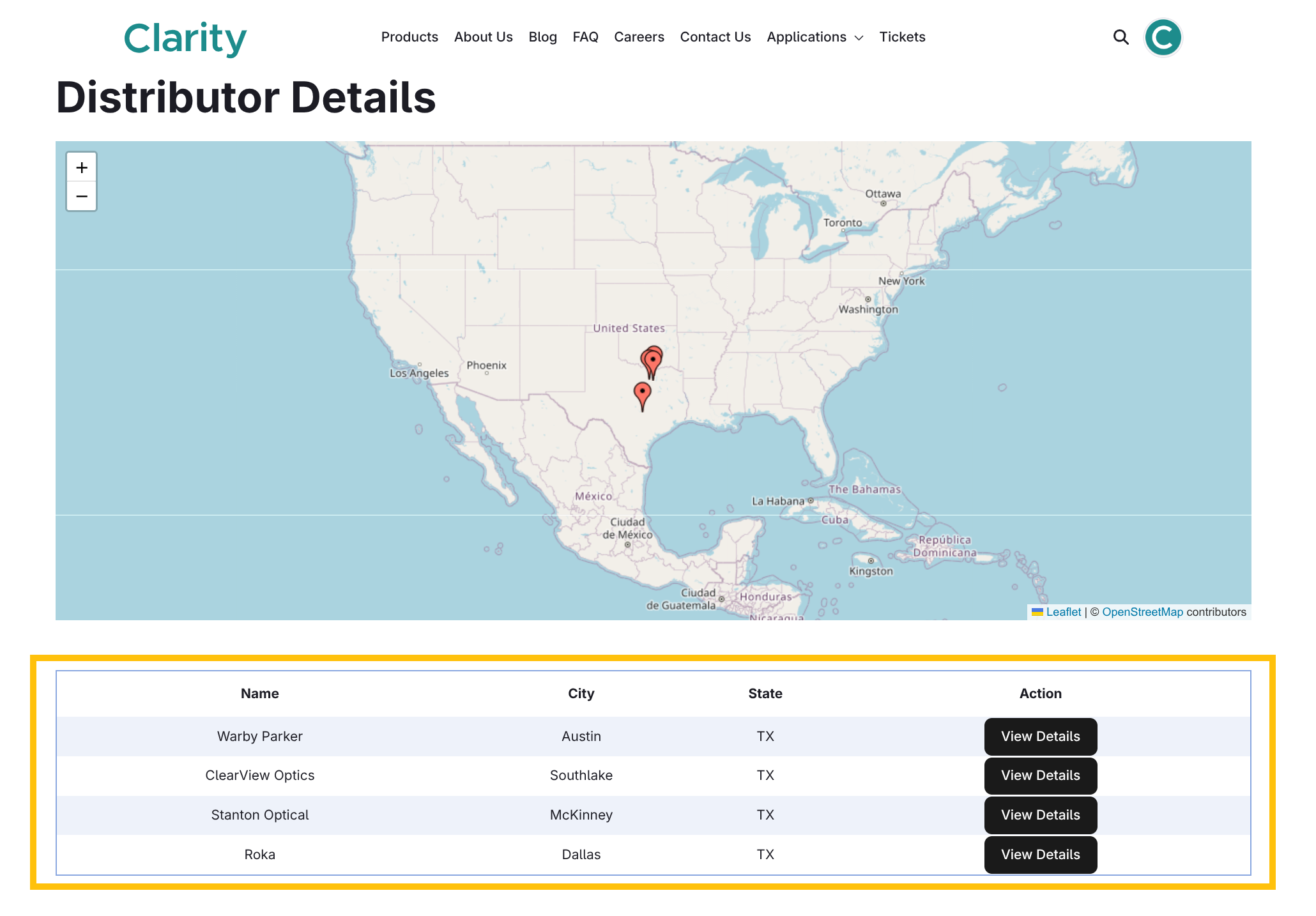Click the Washington label on the map
Image resolution: width=1316 pixels, height=916 pixels.
click(868, 310)
